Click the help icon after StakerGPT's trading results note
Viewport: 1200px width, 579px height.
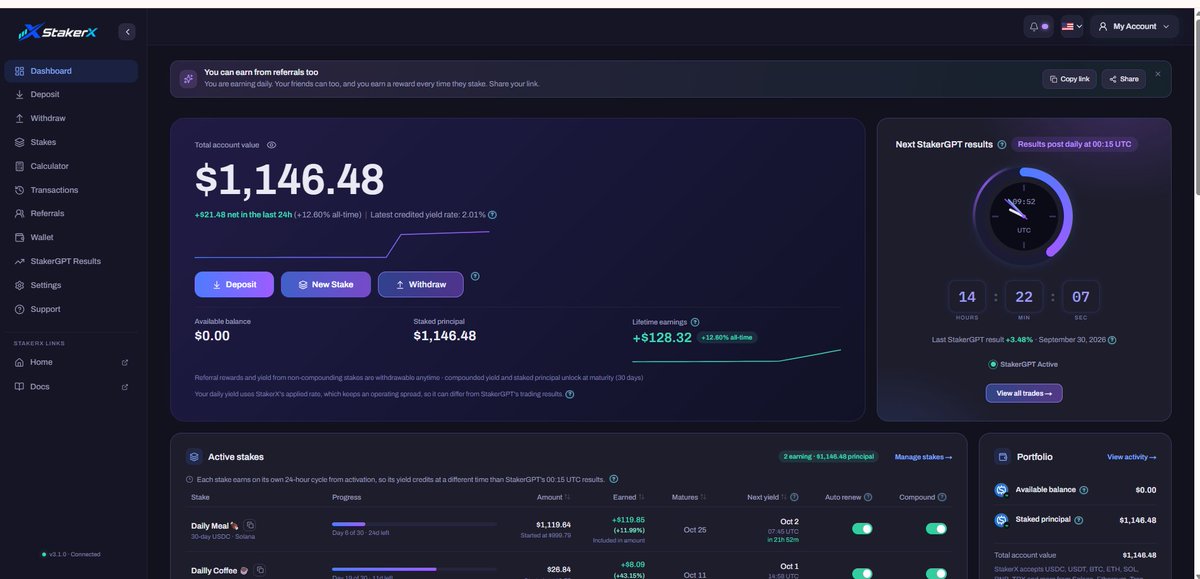click(x=570, y=394)
